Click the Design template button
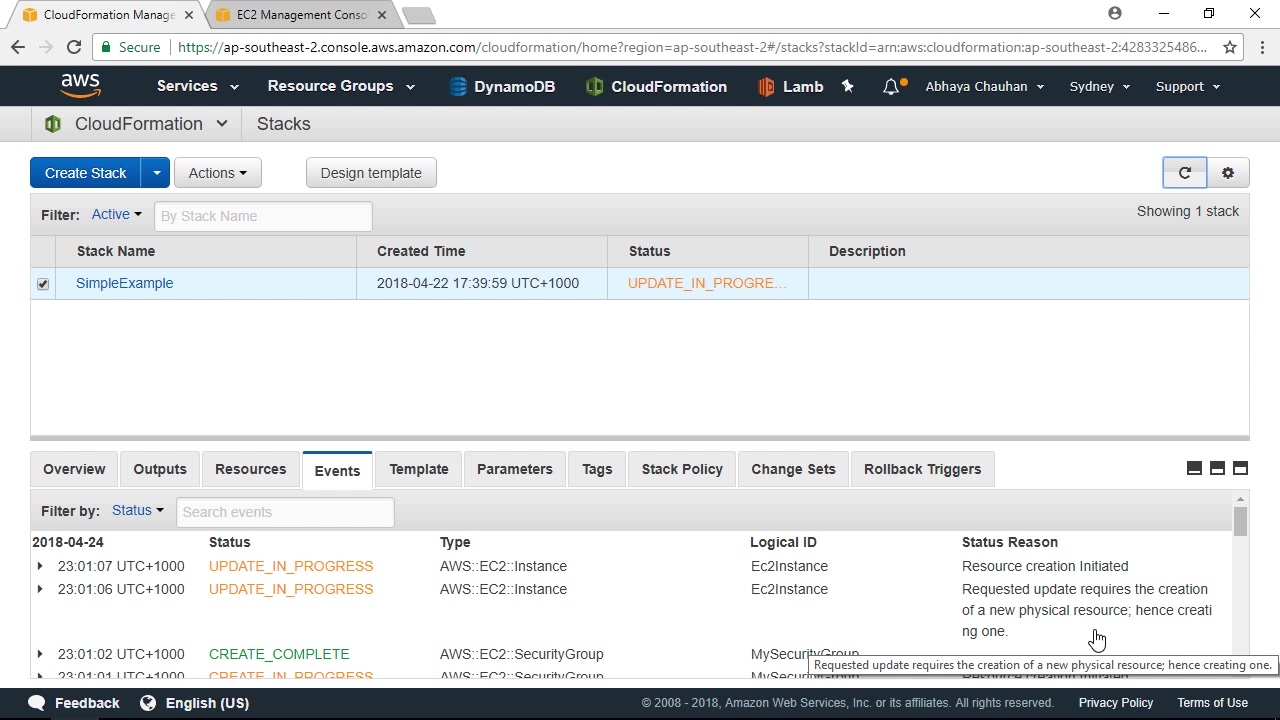The image size is (1280, 720). [371, 173]
